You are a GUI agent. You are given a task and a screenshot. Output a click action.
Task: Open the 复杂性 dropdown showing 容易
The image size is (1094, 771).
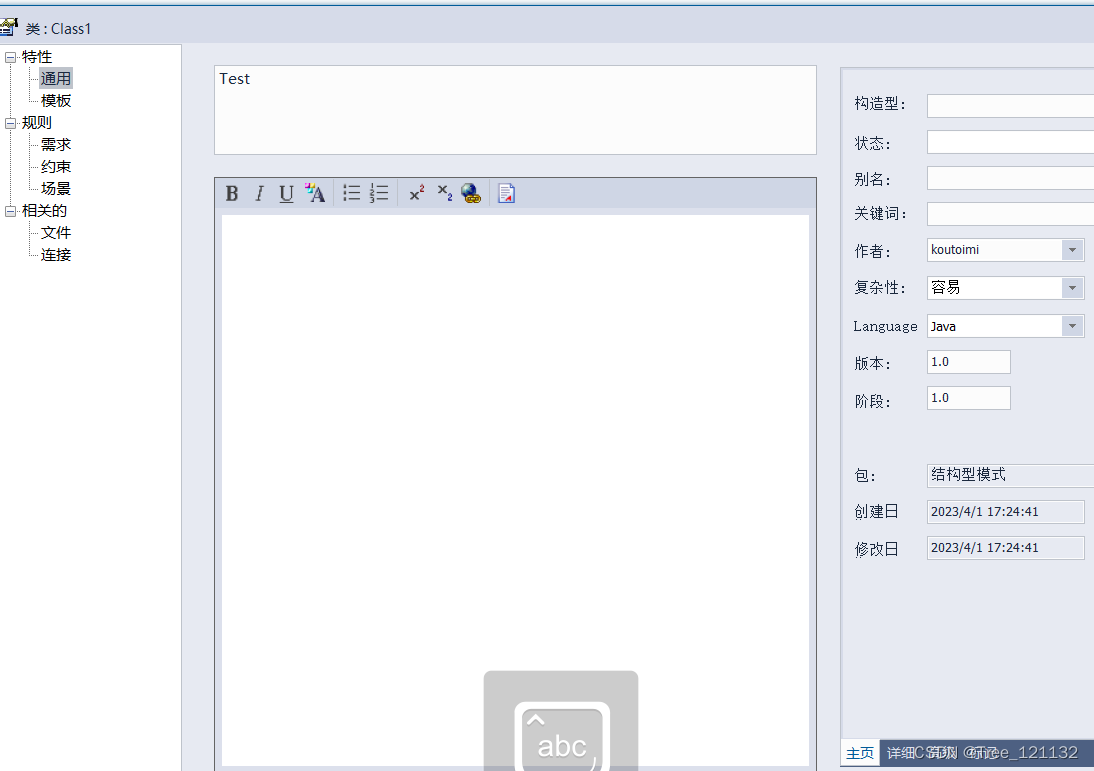[x=1072, y=288]
